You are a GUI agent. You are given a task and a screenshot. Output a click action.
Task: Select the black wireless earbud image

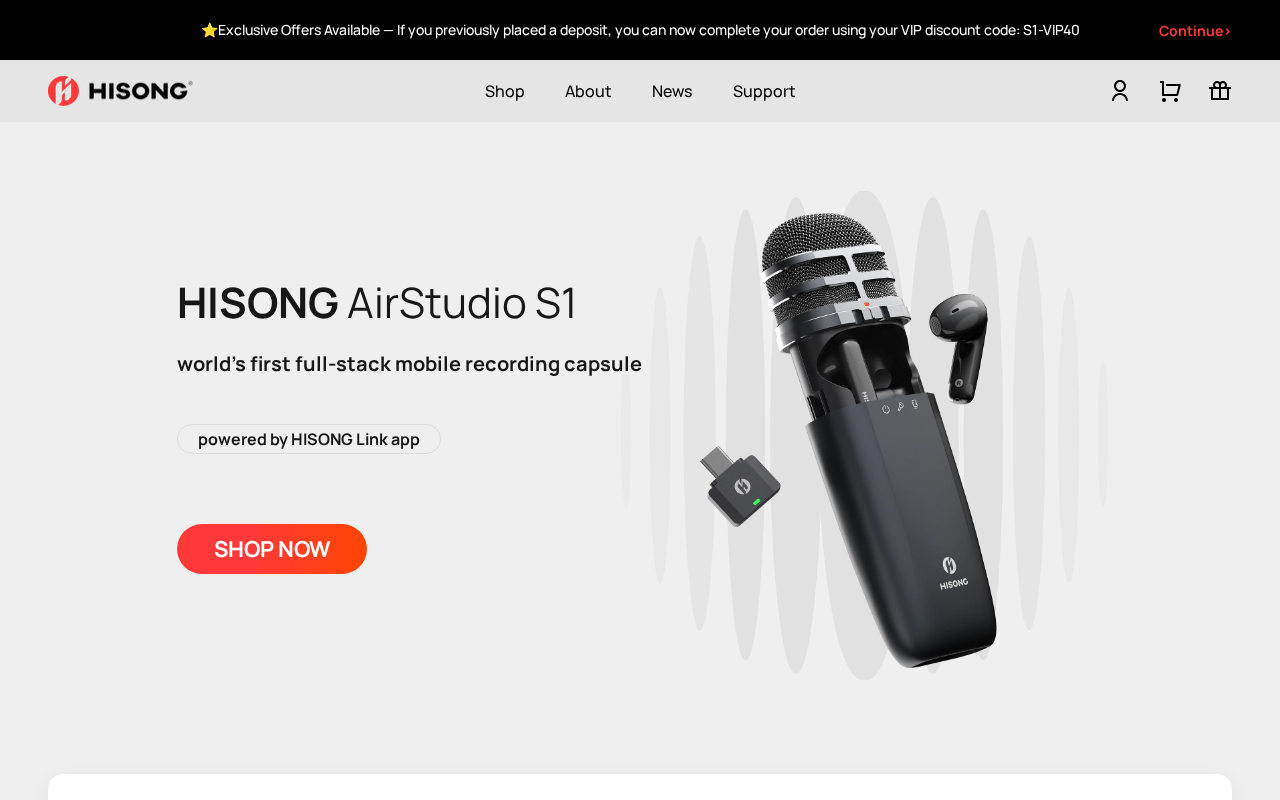pyautogui.click(x=959, y=347)
